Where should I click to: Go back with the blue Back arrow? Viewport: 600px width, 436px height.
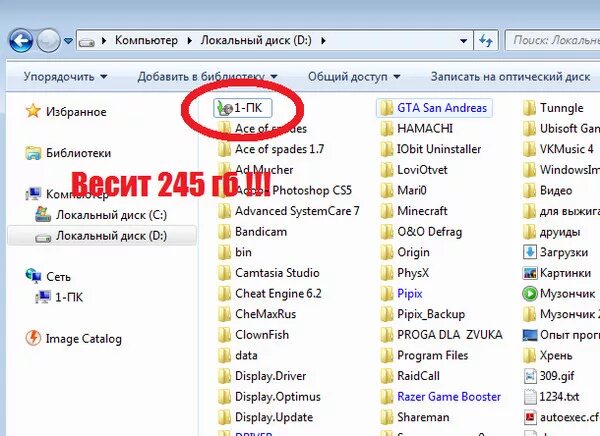pyautogui.click(x=20, y=41)
